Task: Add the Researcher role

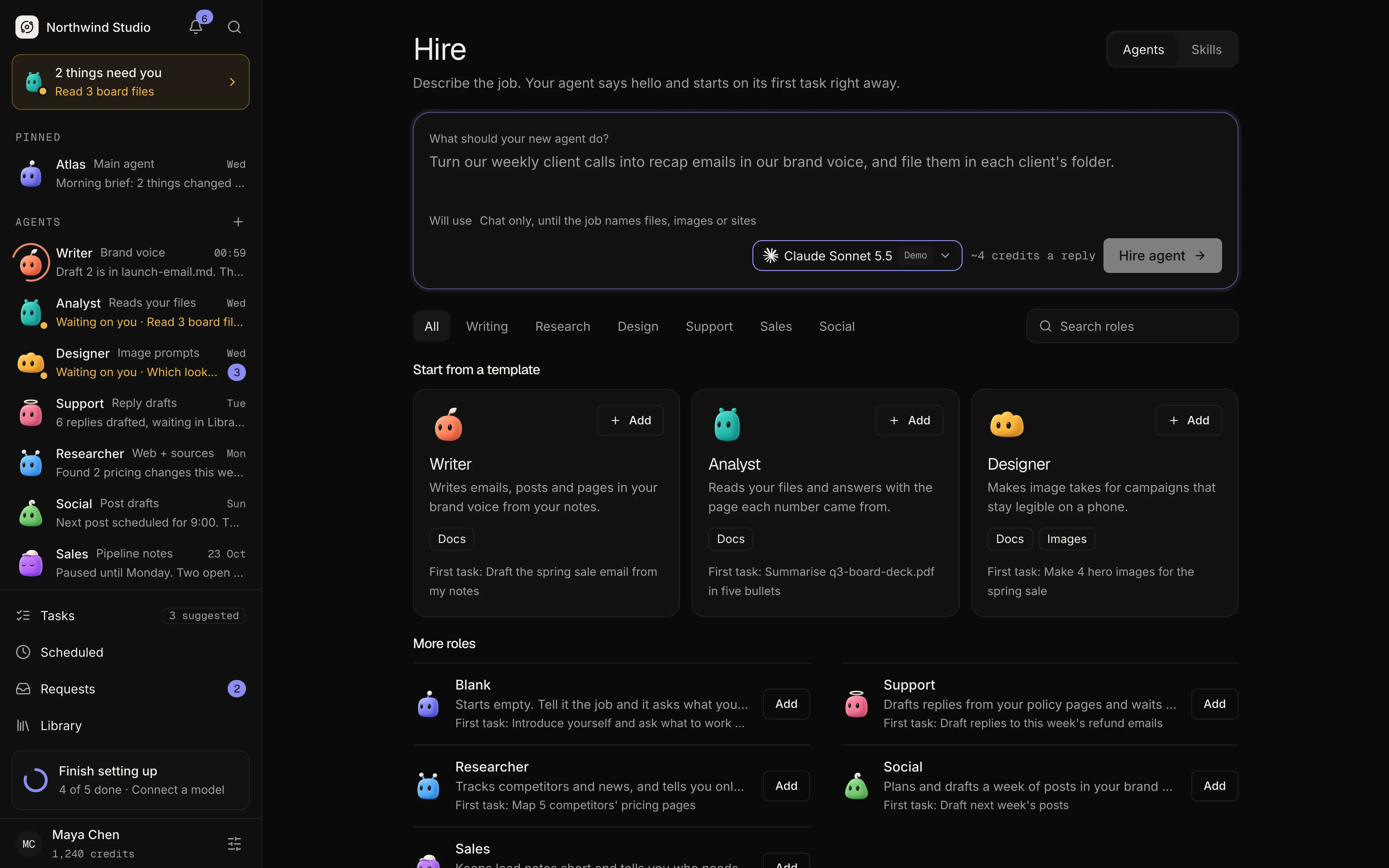Action: 786,786
